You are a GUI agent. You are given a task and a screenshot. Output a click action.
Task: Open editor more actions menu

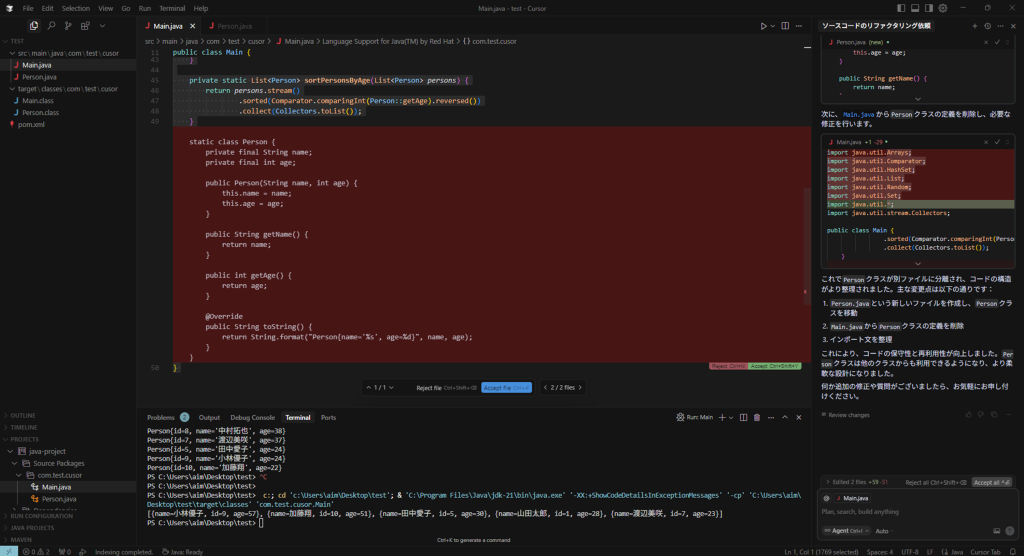click(799, 26)
